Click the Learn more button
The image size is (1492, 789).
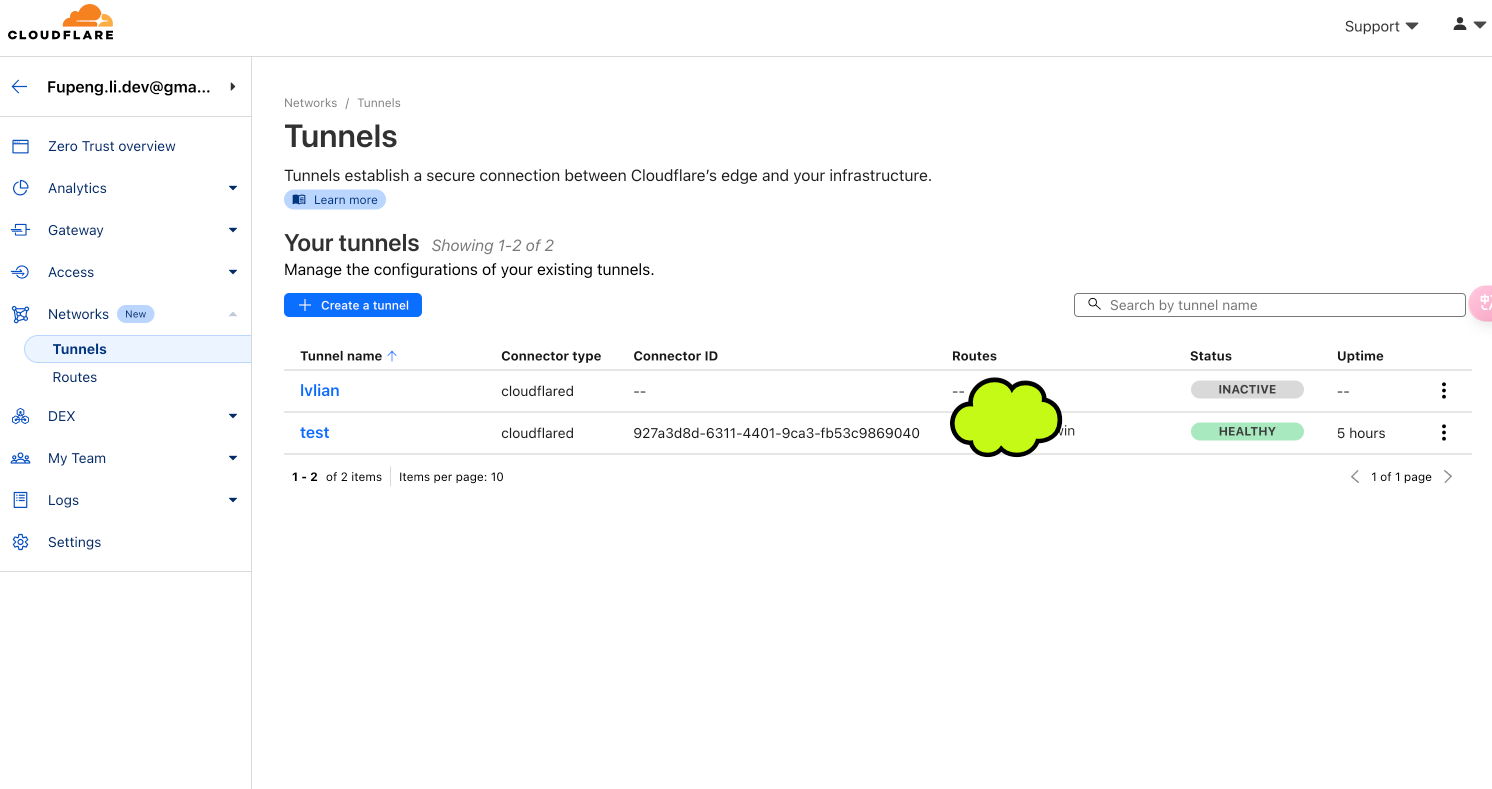335,200
